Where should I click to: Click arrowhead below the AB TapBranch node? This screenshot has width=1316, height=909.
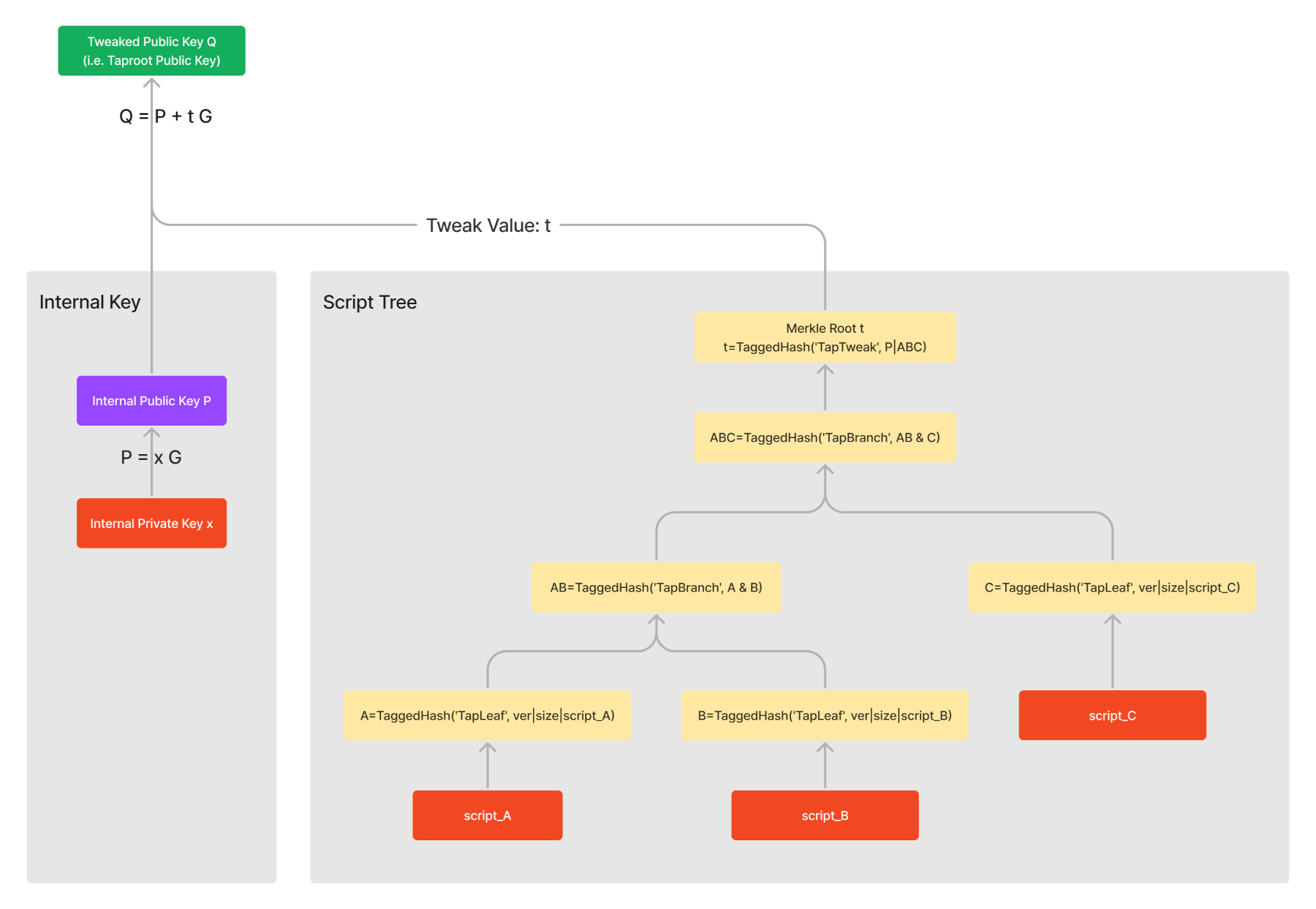point(656,620)
